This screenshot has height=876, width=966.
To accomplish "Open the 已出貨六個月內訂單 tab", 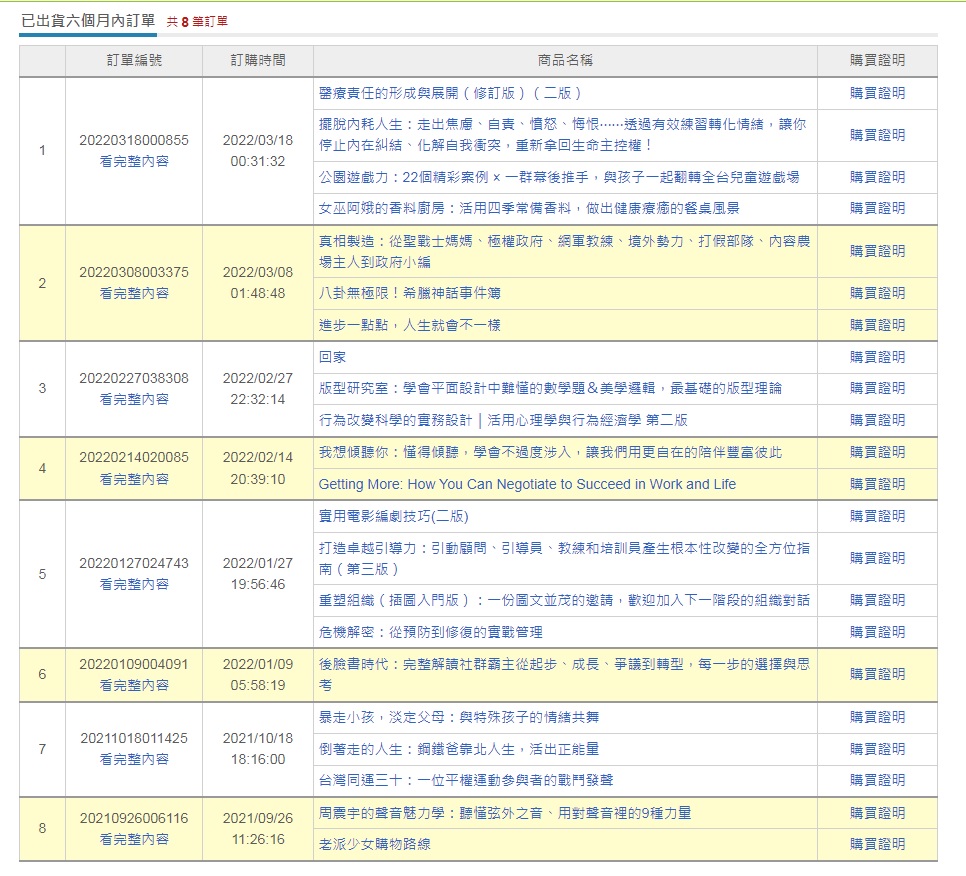I will click(88, 21).
